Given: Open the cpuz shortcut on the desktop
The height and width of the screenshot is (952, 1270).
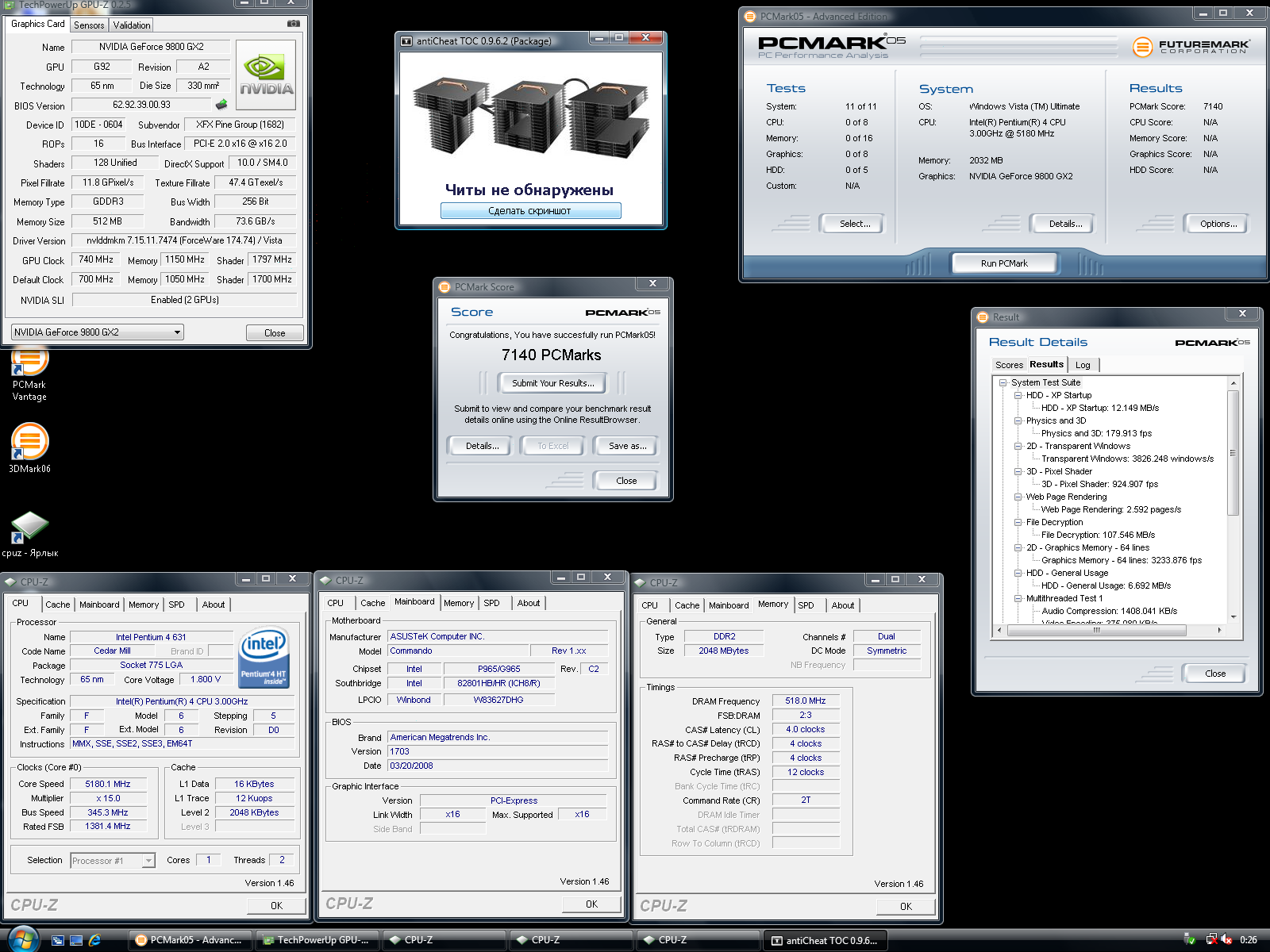Looking at the screenshot, I should coord(29,534).
